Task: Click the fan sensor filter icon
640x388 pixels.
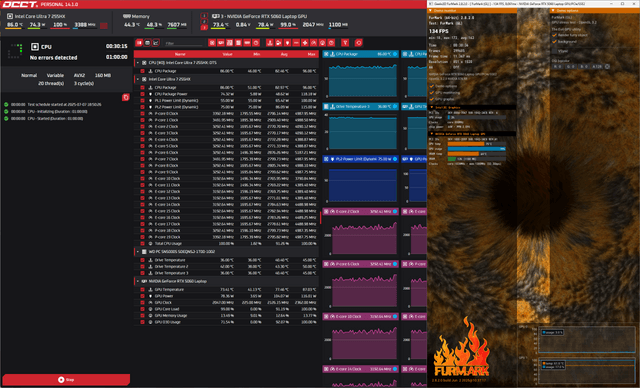Action: 305,42
